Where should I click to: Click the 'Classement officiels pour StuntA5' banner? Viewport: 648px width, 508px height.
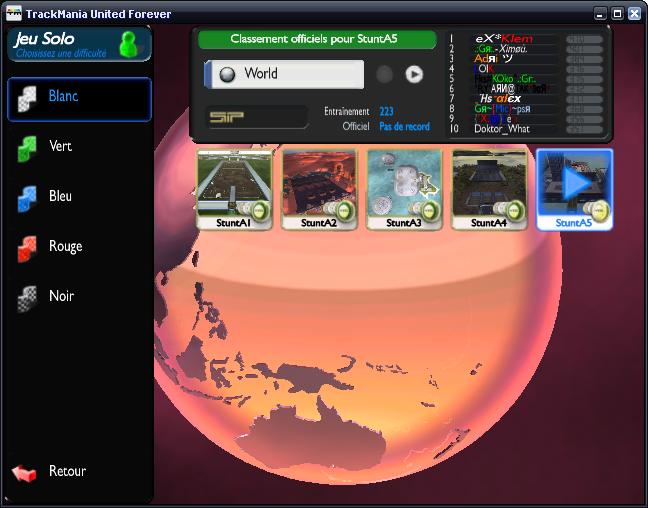pyautogui.click(x=317, y=39)
